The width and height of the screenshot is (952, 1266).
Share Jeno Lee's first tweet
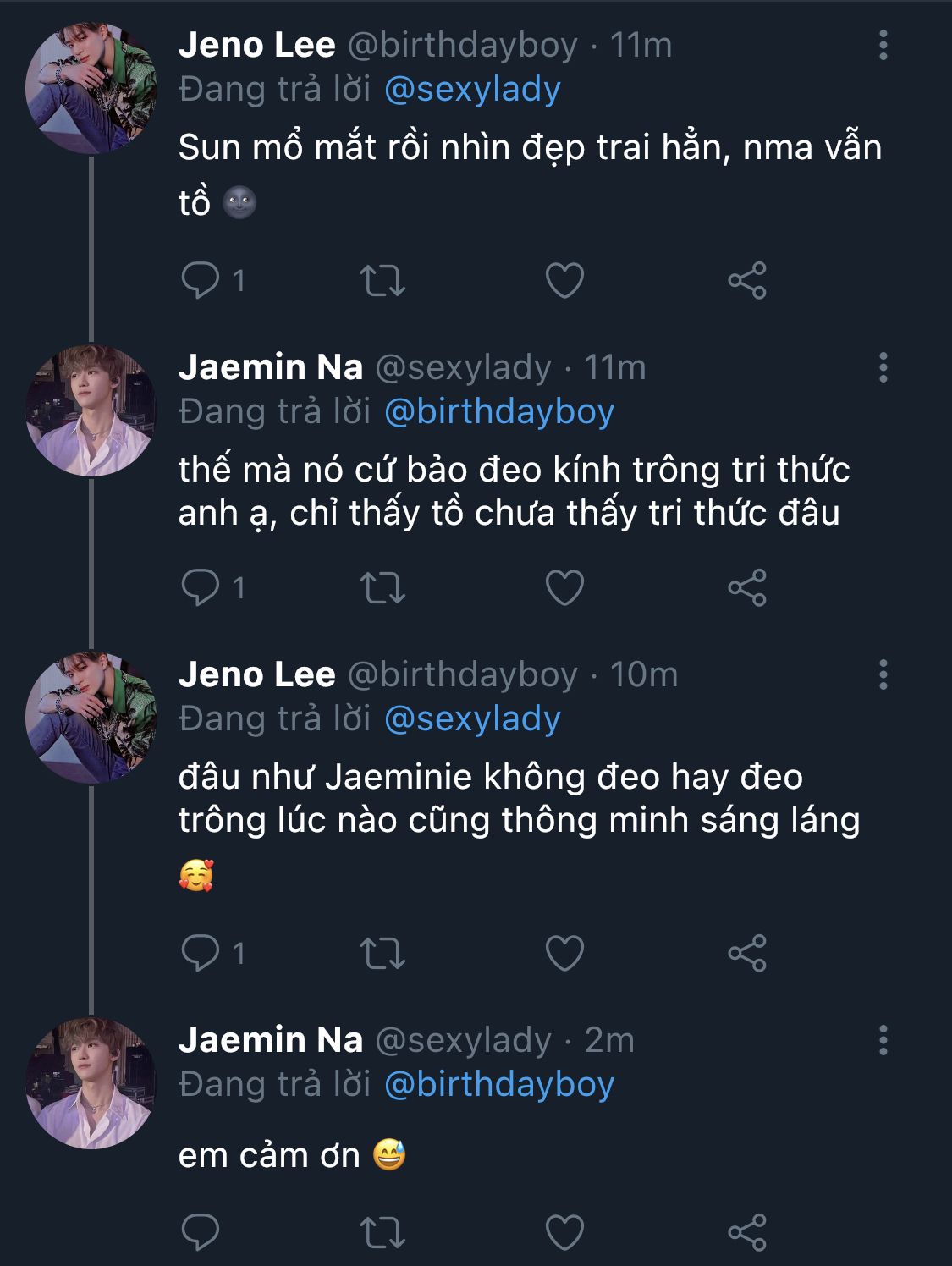point(746,280)
